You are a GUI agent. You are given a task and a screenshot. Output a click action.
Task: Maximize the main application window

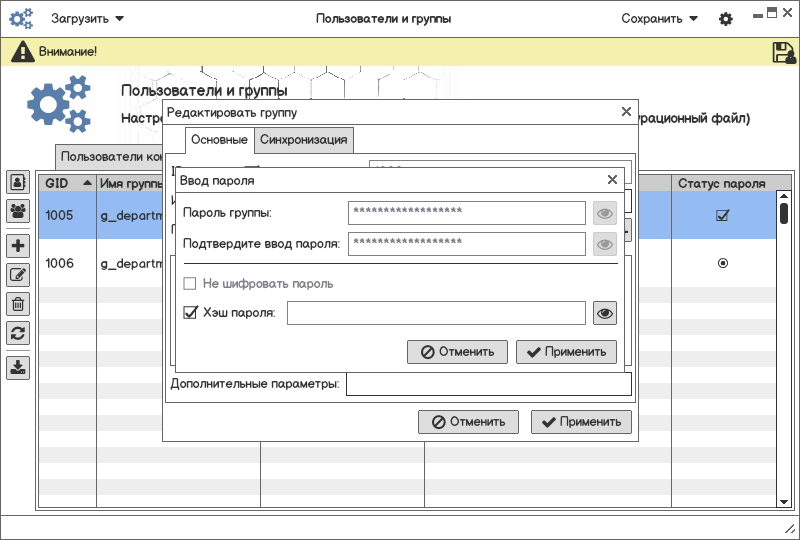click(x=772, y=13)
